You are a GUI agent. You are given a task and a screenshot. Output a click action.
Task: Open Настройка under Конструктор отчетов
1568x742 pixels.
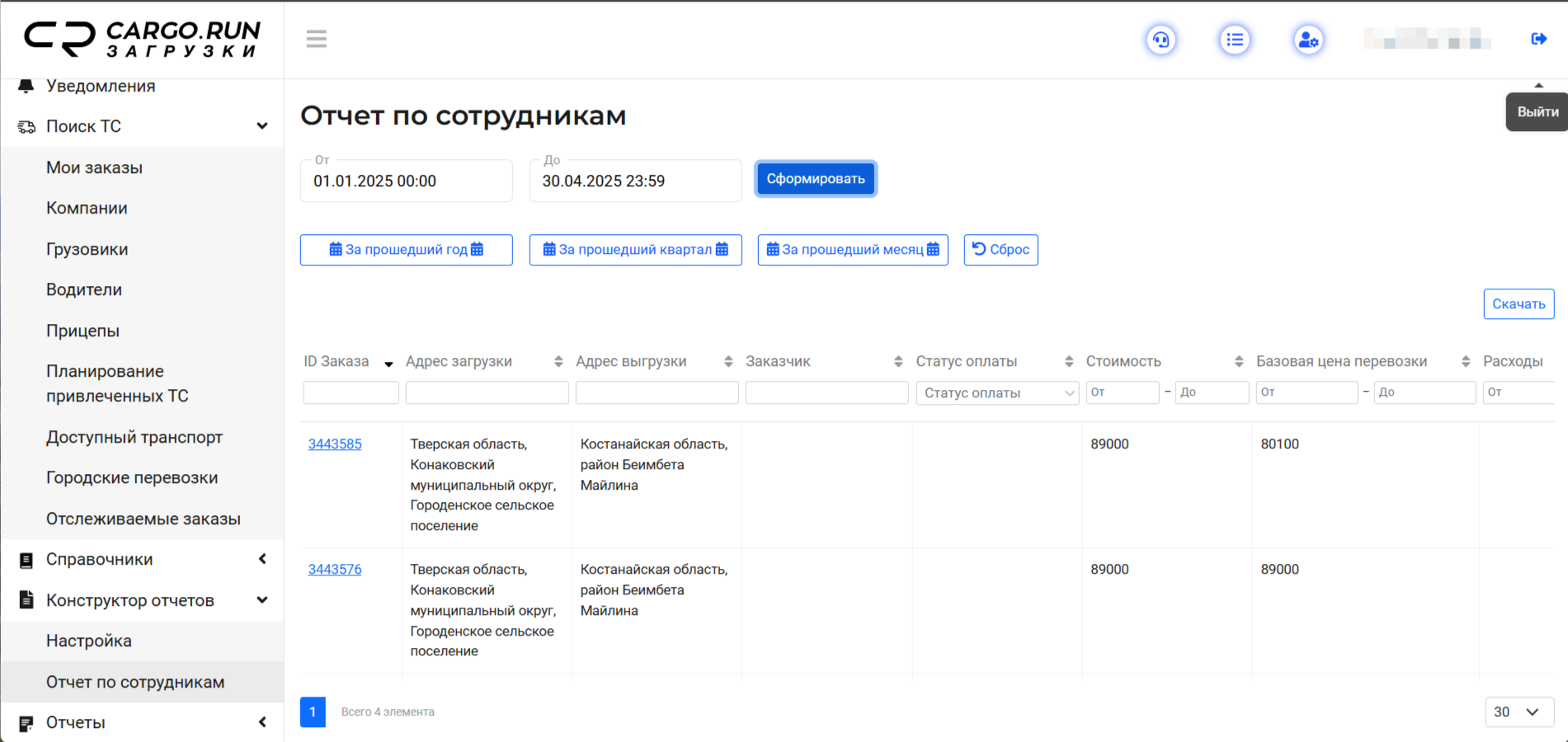(x=89, y=641)
